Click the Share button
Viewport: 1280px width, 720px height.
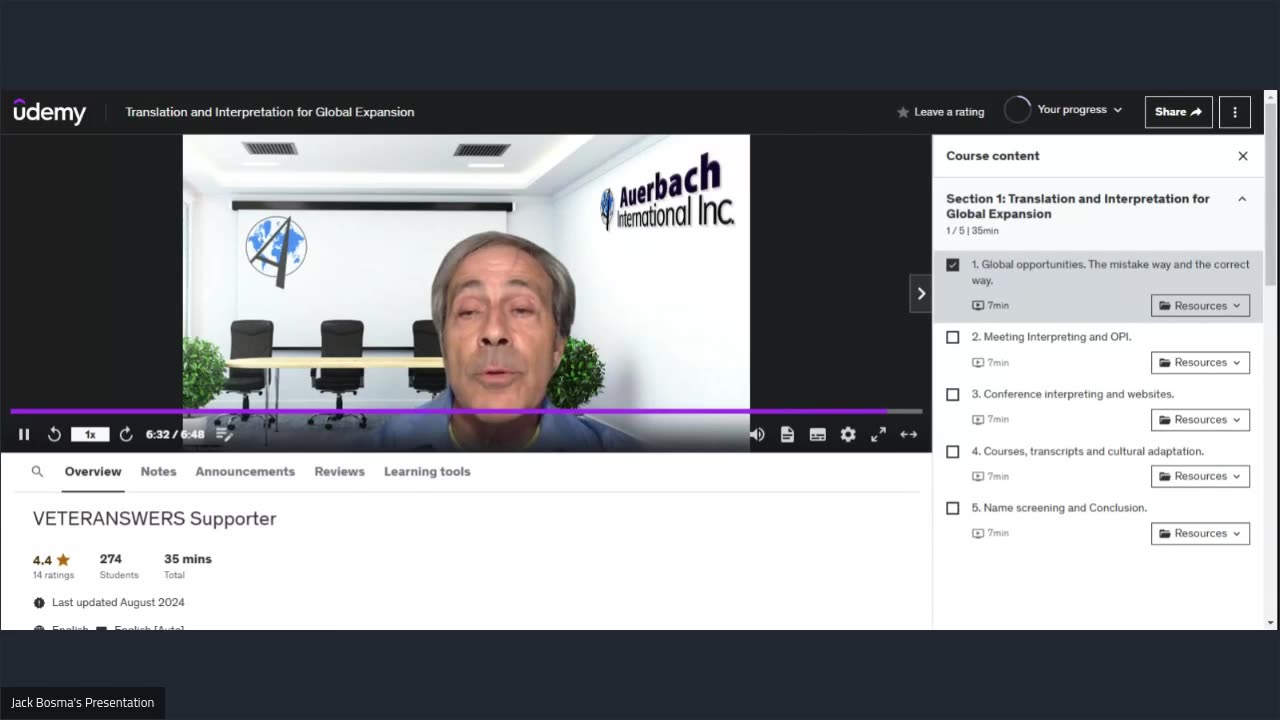(x=1179, y=112)
